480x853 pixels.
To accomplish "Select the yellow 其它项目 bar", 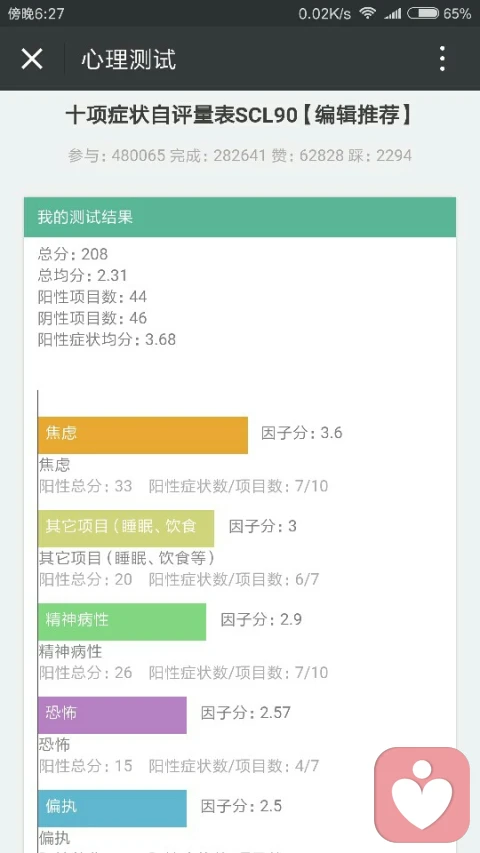I will 126,528.
